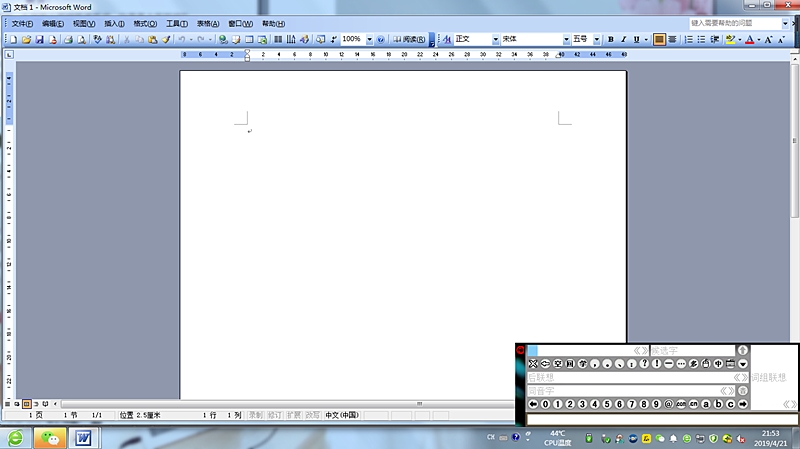The width and height of the screenshot is (800, 449).
Task: Open the font size 五号 dropdown
Action: 596,40
